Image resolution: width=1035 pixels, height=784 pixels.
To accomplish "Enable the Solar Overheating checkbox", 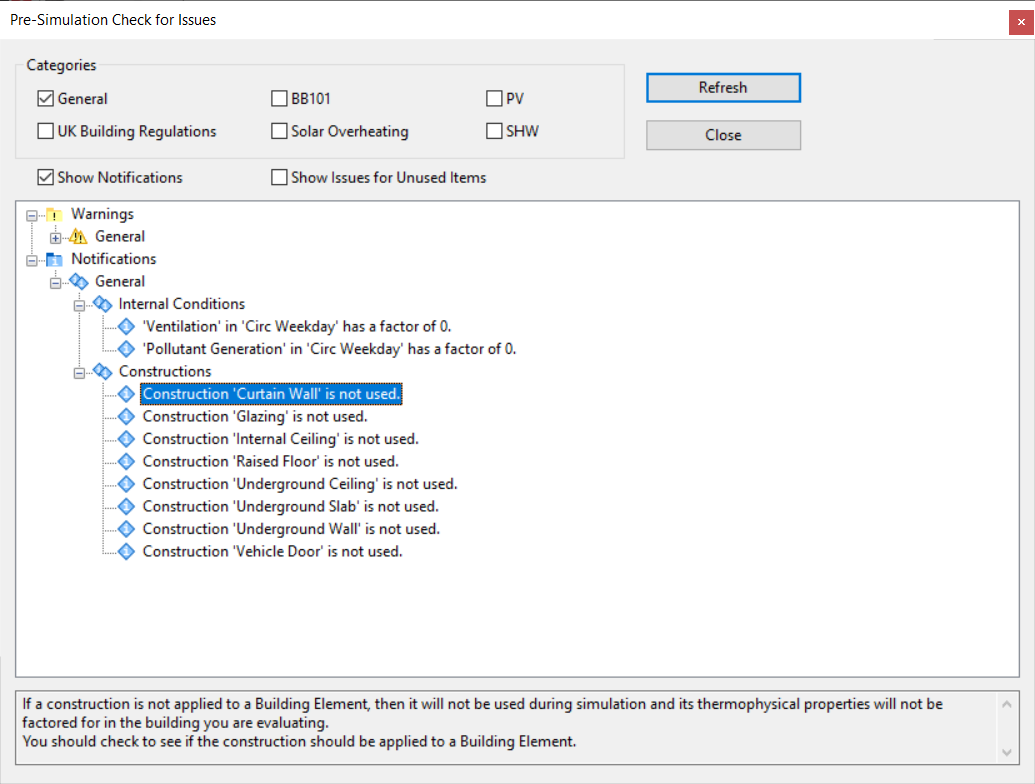I will point(279,131).
